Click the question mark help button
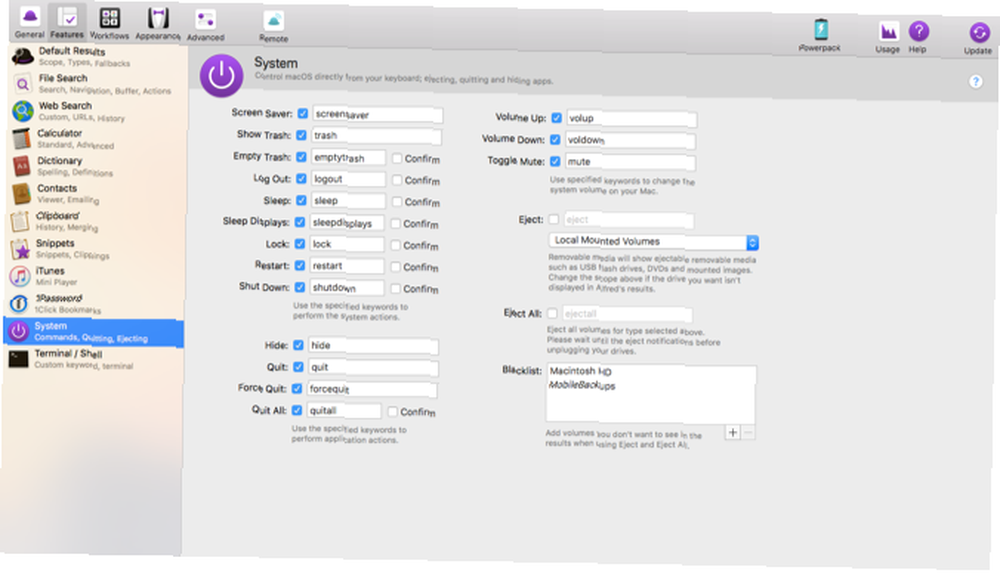 (975, 82)
